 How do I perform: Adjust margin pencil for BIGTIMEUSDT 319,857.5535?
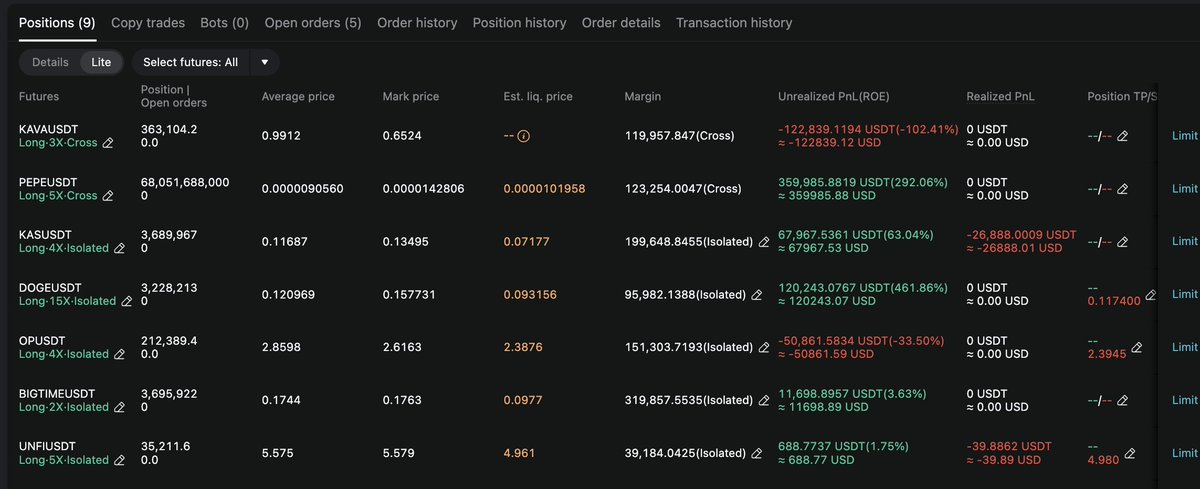coord(765,400)
